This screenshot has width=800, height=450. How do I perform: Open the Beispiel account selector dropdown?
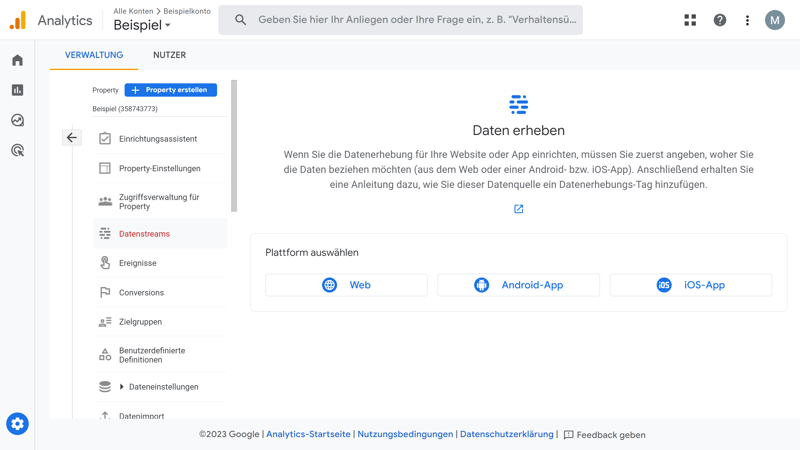142,25
